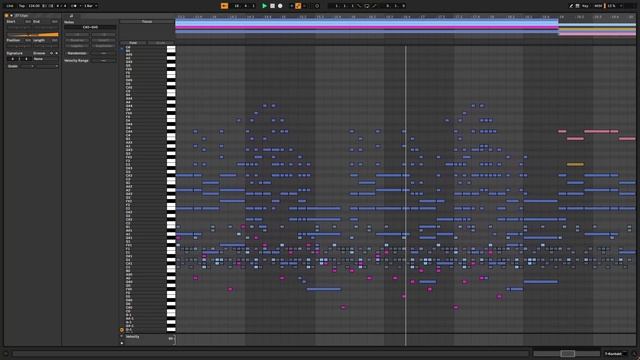
Task: Click the horizontal scrollbar at bottom
Action: [x=271, y=353]
